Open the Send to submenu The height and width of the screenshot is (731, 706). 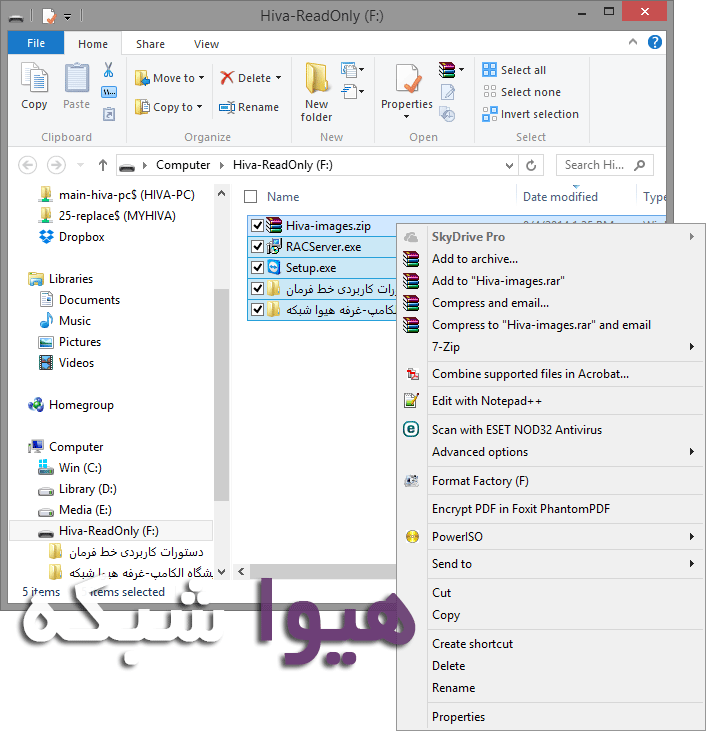pyautogui.click(x=550, y=564)
